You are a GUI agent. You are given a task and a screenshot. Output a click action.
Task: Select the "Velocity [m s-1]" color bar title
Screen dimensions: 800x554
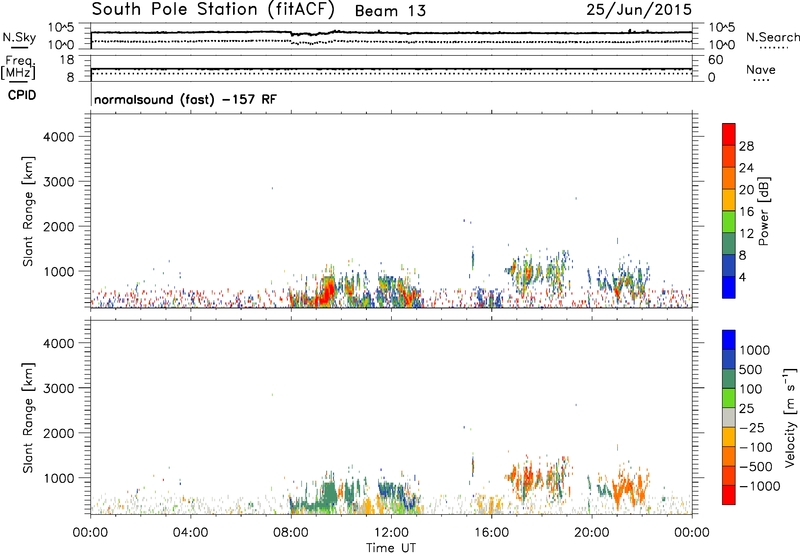tap(790, 418)
